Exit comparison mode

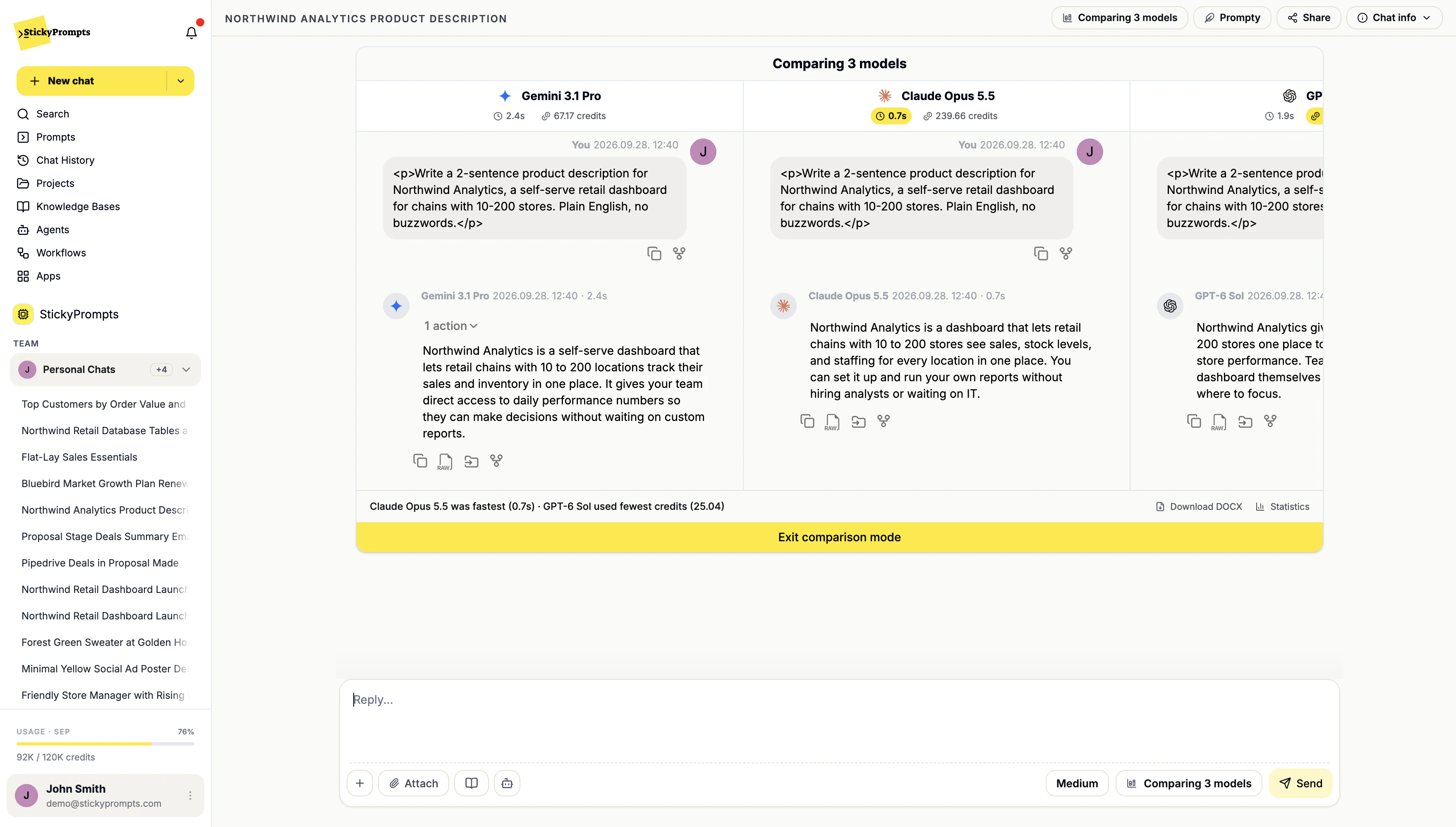pyautogui.click(x=839, y=537)
